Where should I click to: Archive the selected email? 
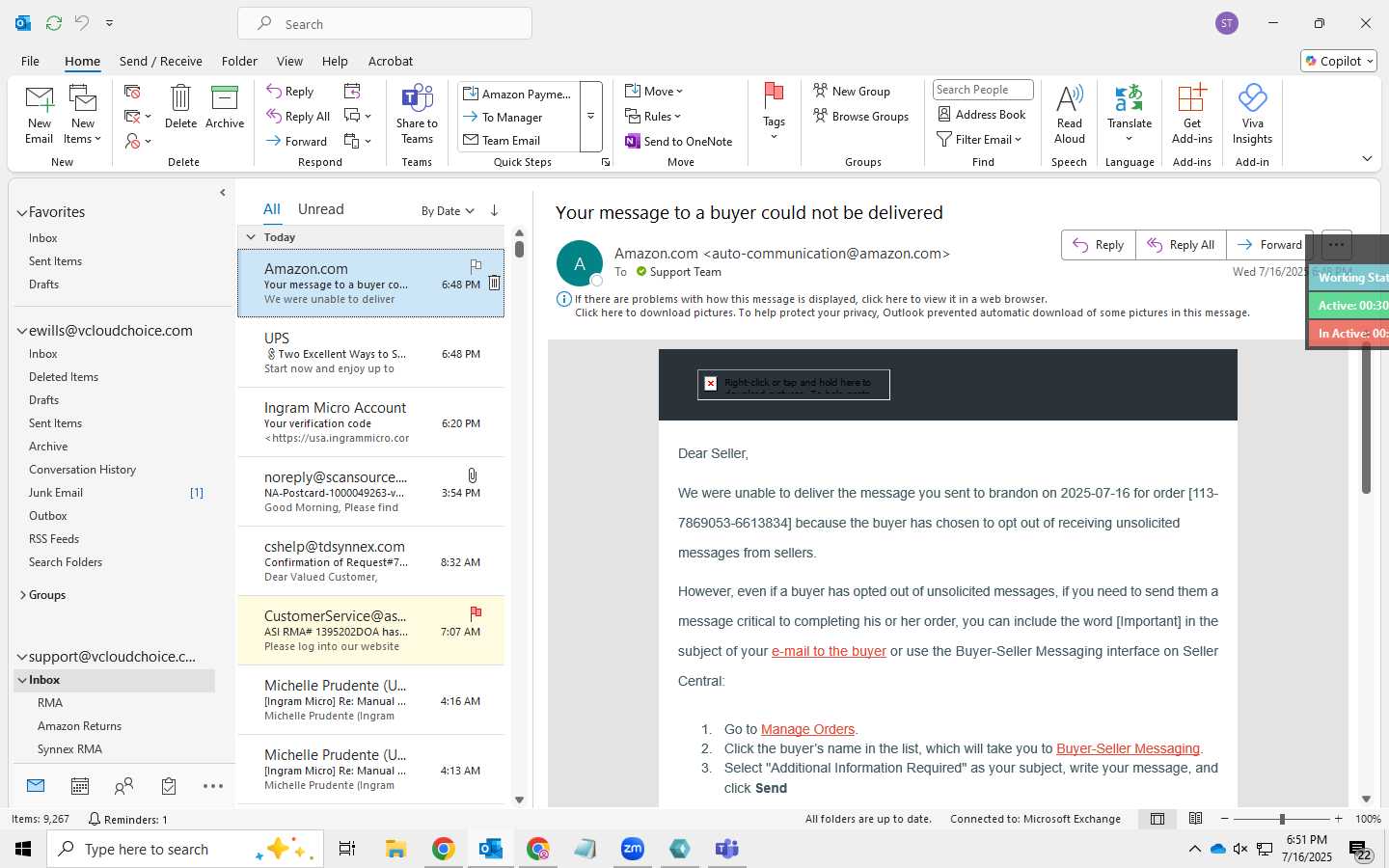225,106
